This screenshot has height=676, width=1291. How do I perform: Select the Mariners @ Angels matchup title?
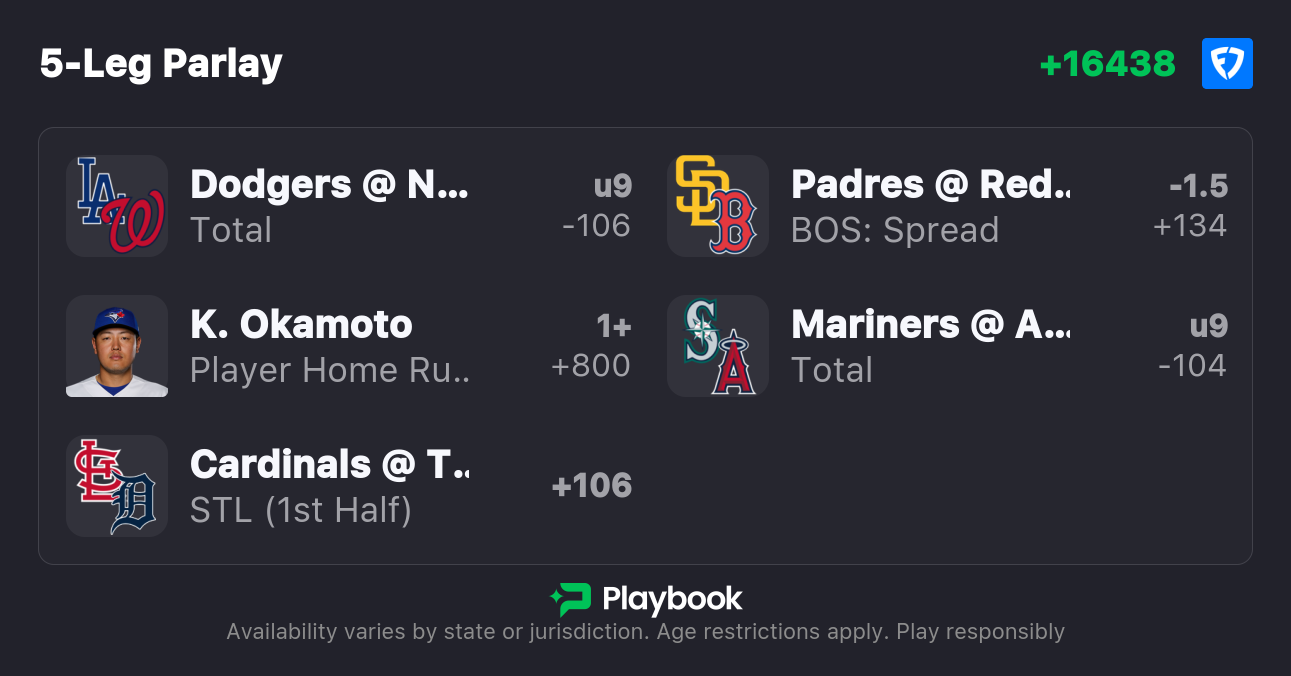click(x=930, y=325)
